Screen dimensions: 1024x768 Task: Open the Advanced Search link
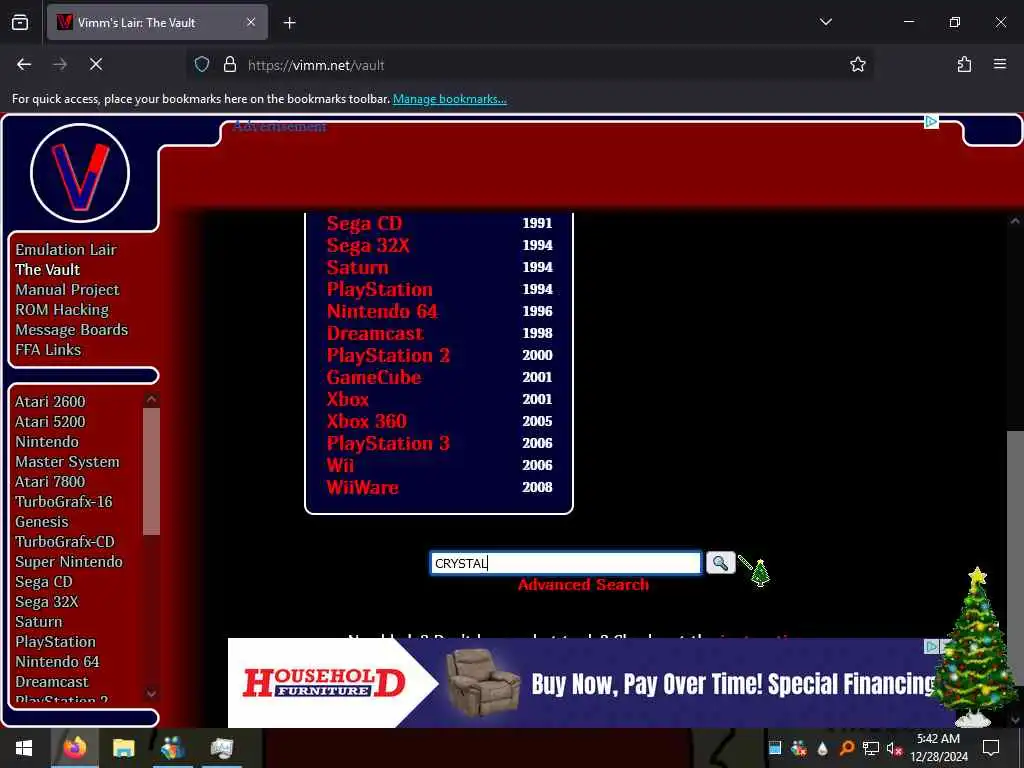click(x=583, y=584)
